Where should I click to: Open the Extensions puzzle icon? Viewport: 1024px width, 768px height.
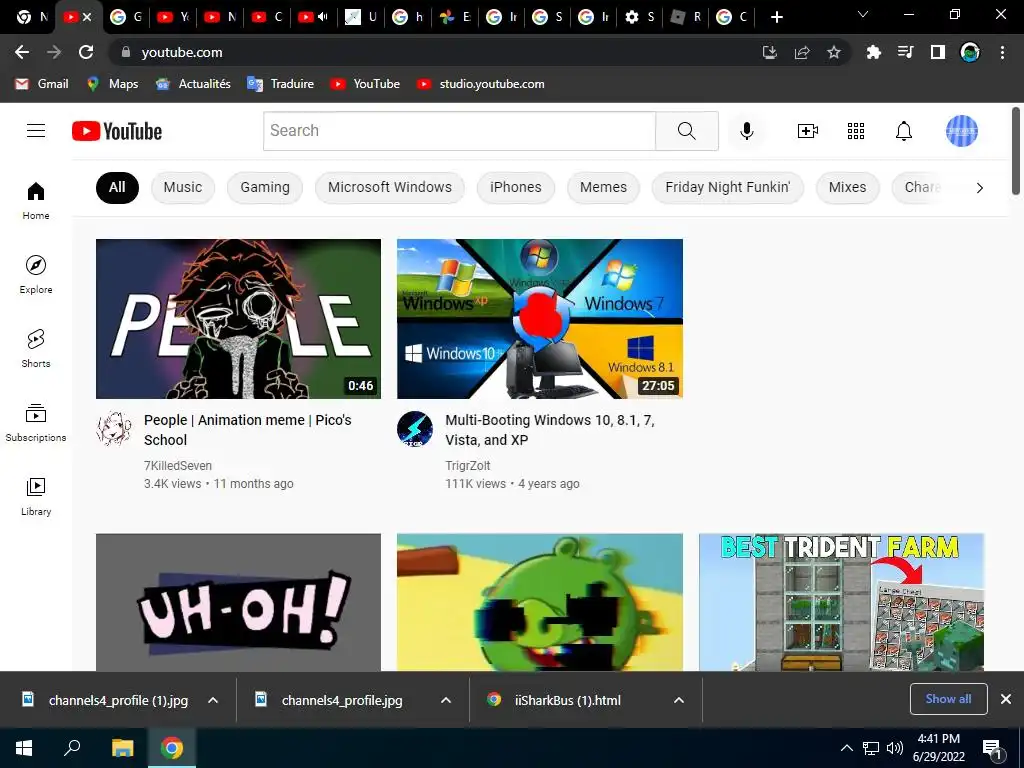click(873, 52)
